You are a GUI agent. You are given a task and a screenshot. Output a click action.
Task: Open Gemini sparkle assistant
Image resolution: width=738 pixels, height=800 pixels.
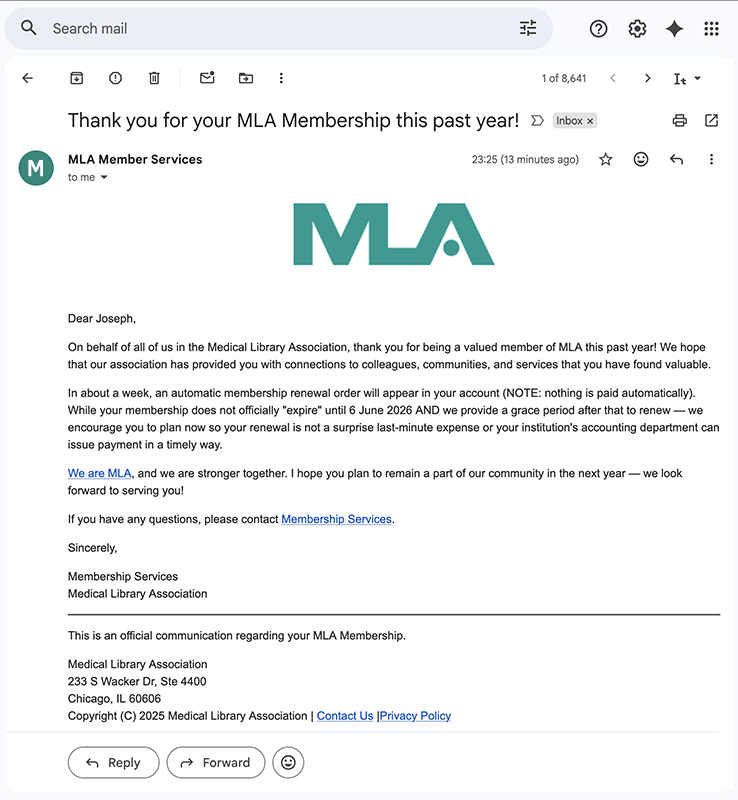point(675,29)
